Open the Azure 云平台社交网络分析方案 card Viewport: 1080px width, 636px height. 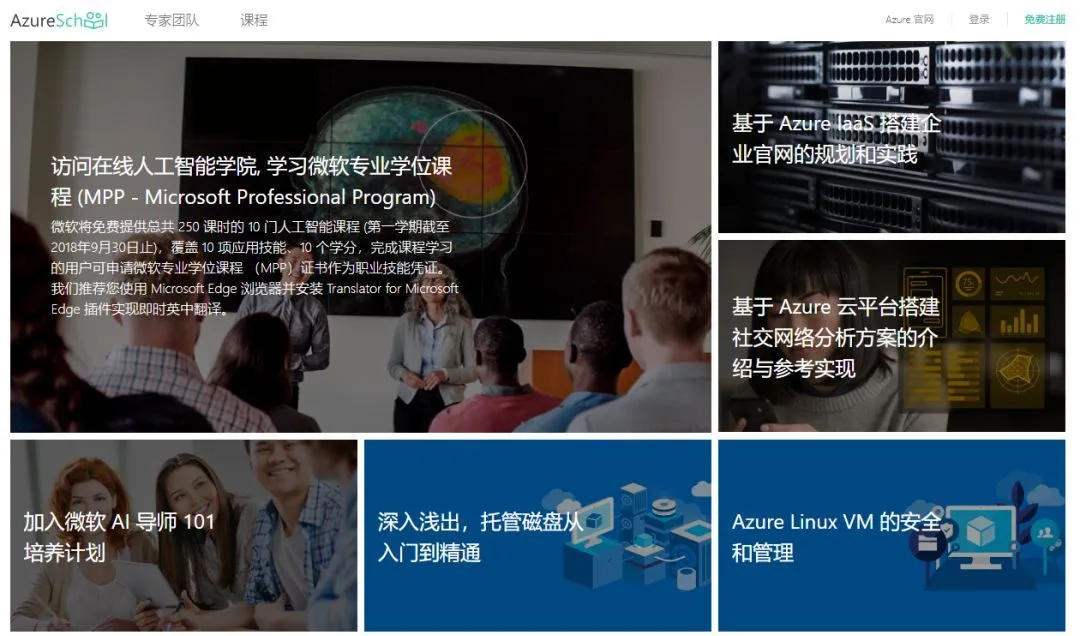coord(891,336)
